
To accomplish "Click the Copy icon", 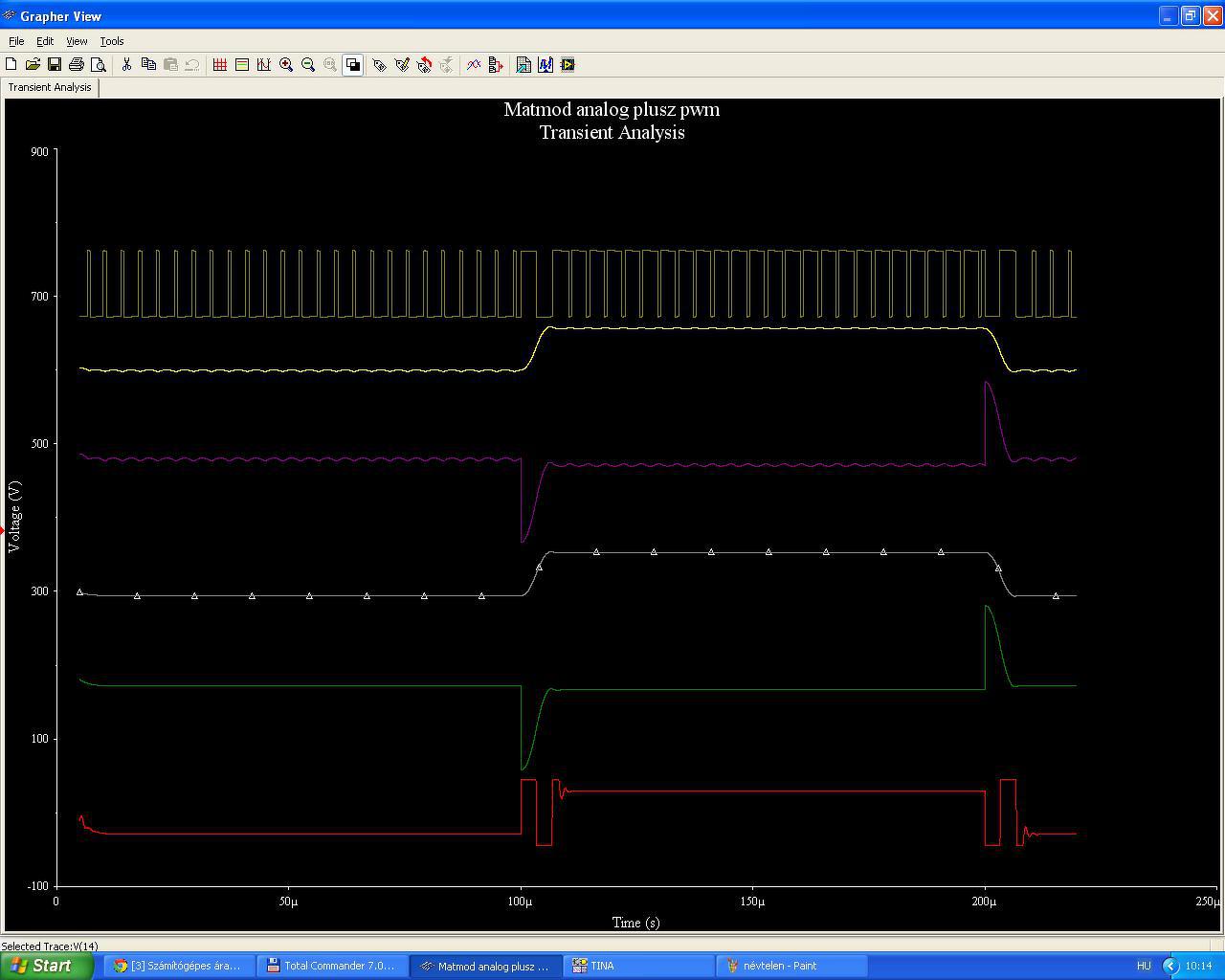I will pyautogui.click(x=148, y=64).
